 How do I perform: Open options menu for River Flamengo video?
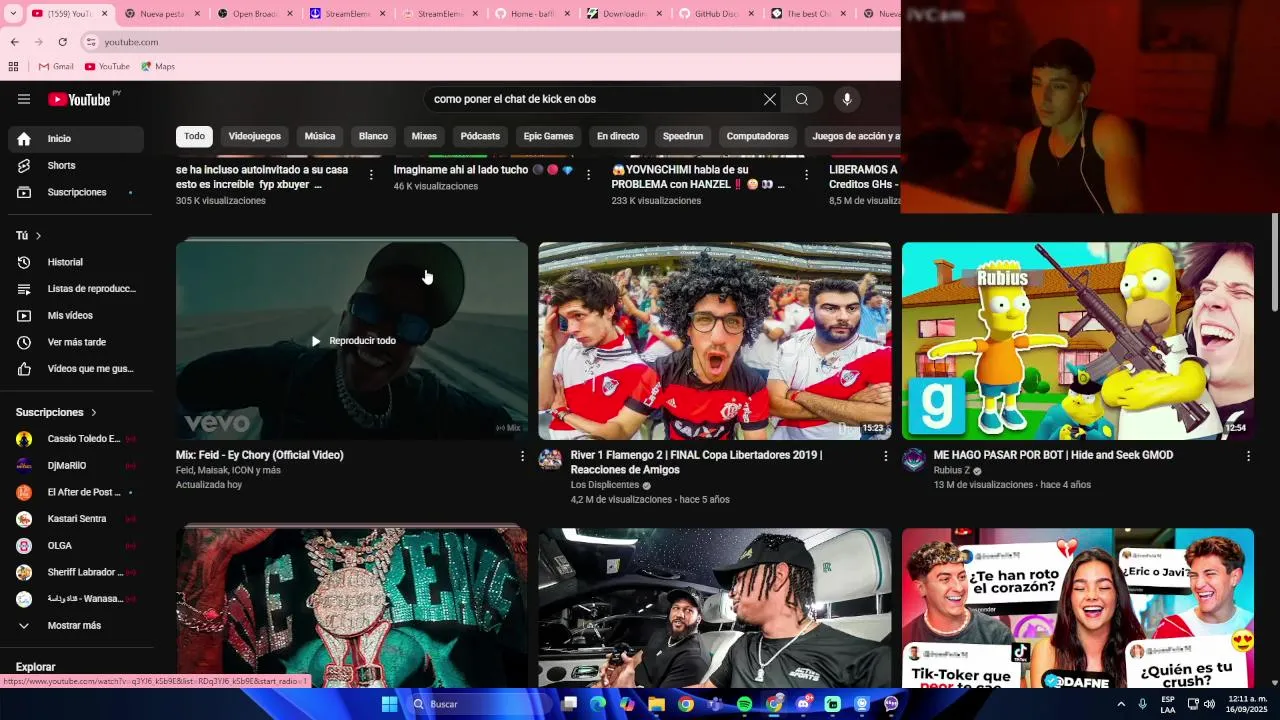(885, 456)
